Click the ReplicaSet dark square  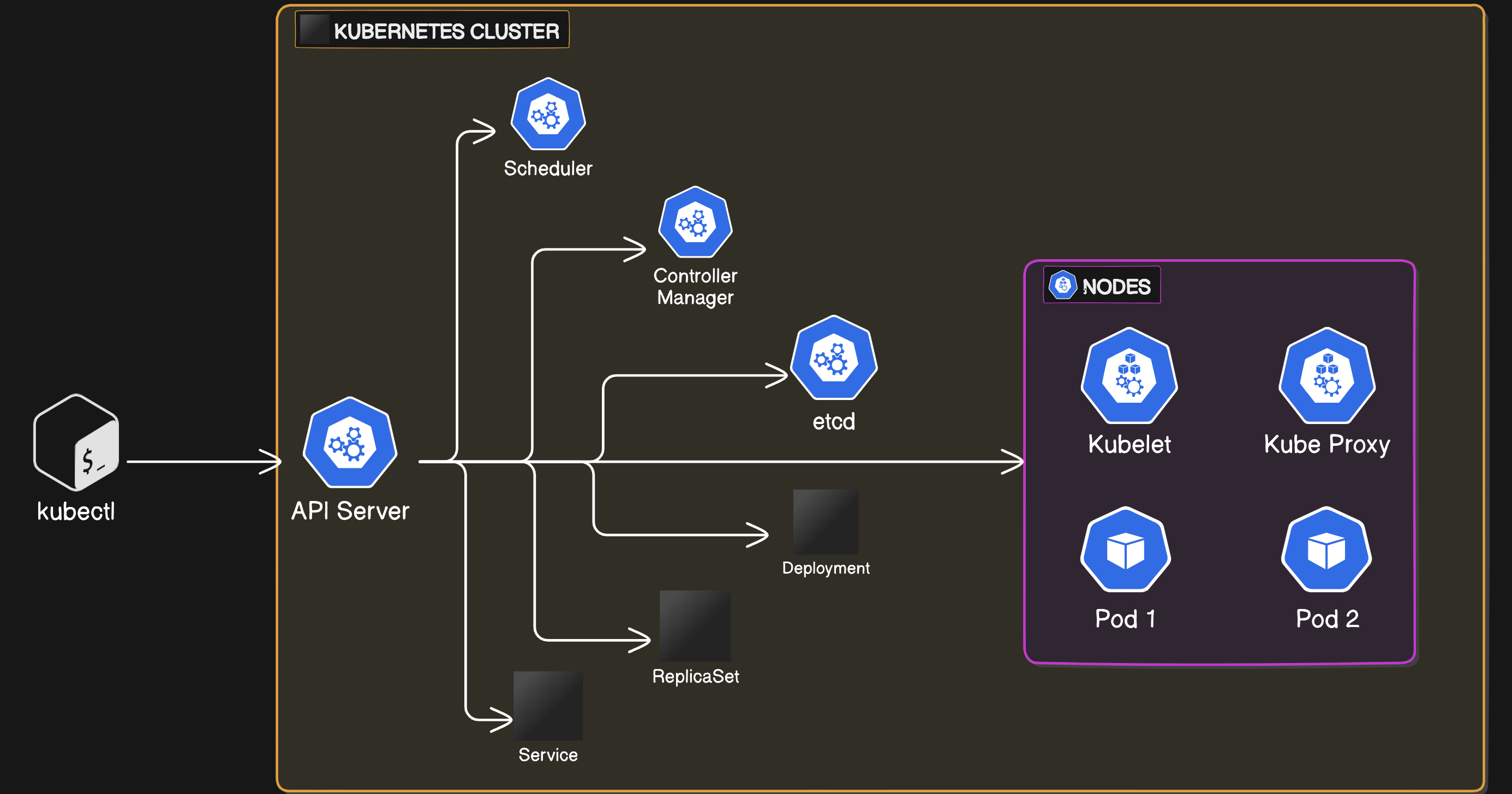point(696,625)
